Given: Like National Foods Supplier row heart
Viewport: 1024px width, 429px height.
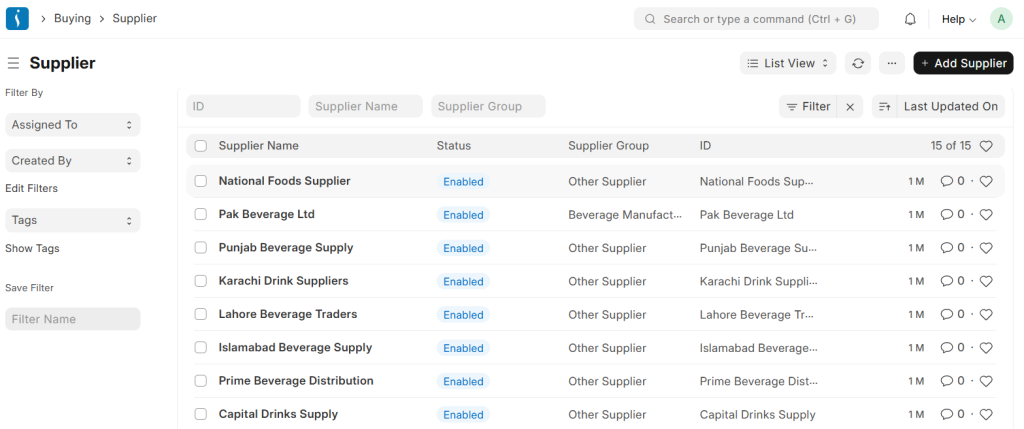Looking at the screenshot, I should (986, 182).
